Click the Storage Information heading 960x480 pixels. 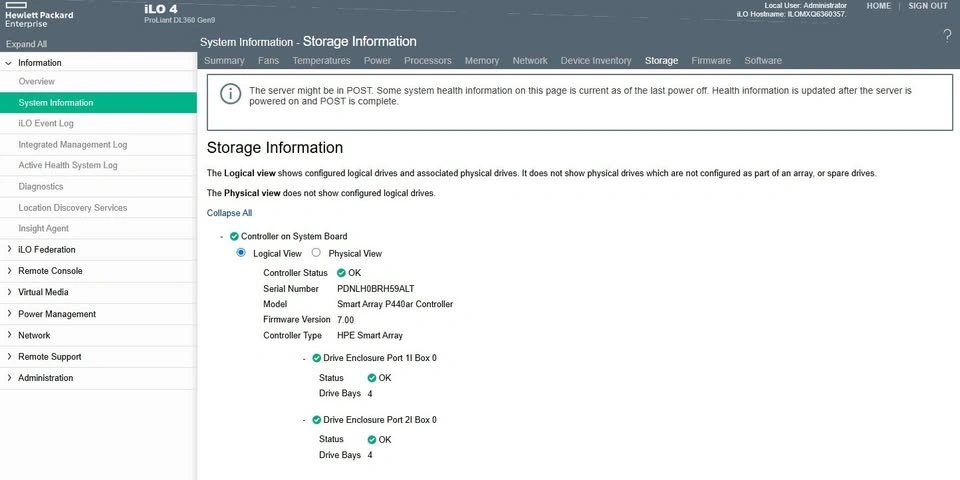(x=275, y=148)
